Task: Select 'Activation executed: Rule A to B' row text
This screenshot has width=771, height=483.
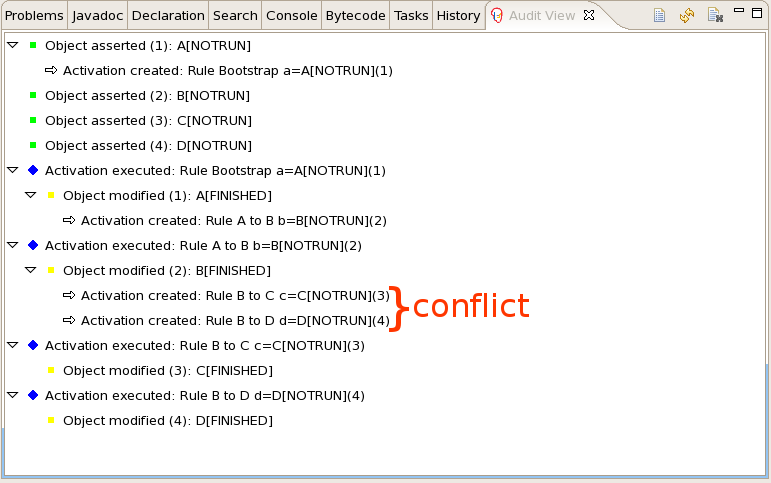Action: pos(203,245)
